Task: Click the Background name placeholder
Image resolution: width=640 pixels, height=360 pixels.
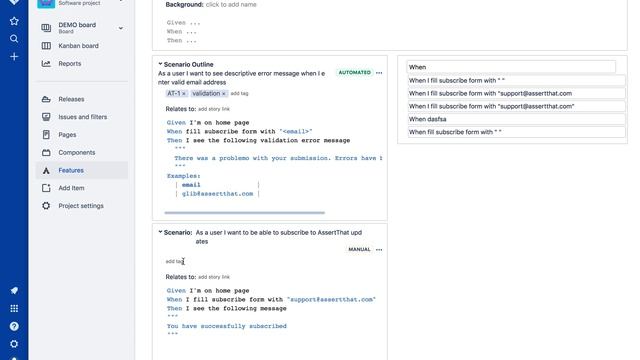Action: (231, 4)
